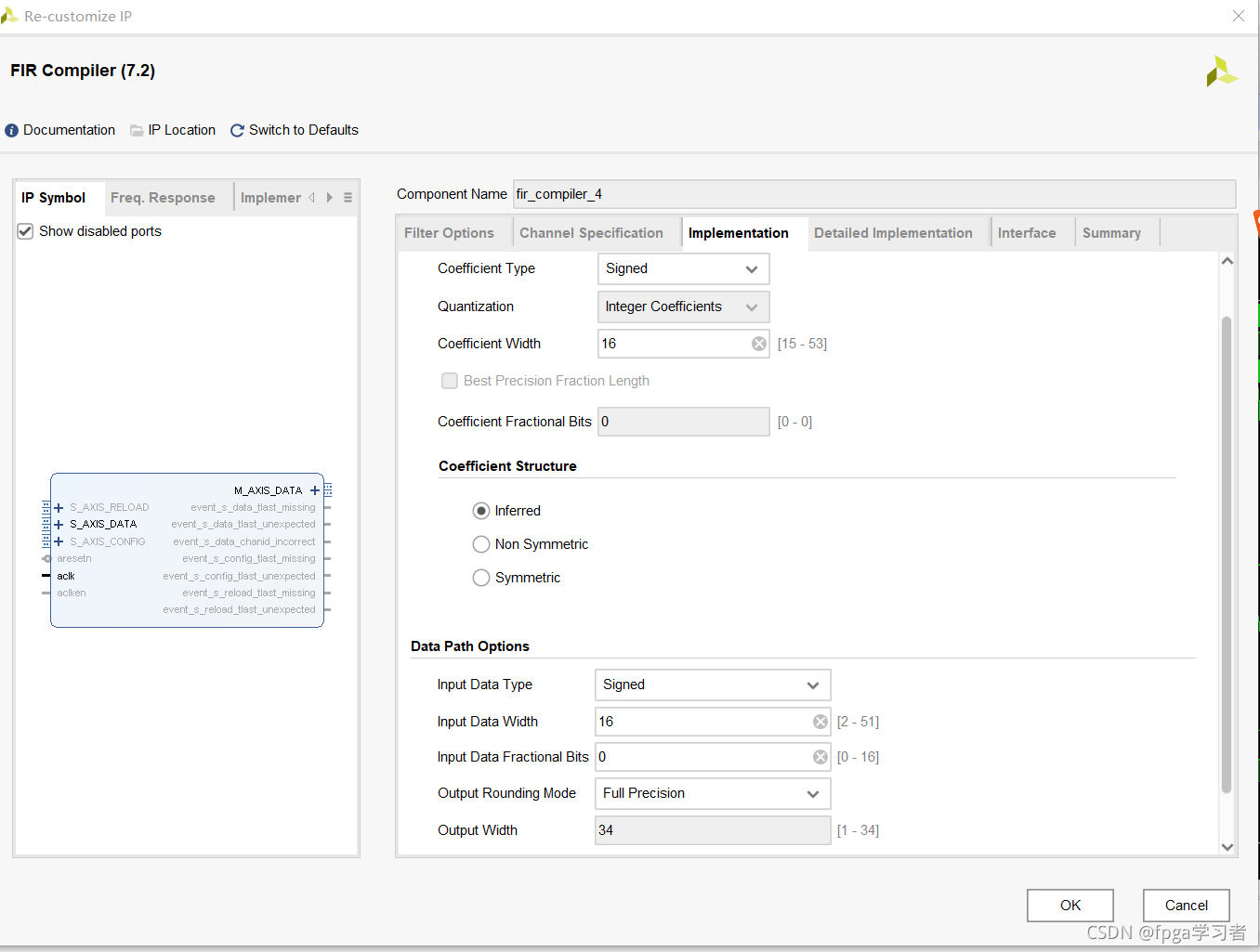1260x952 pixels.
Task: Click the Component Name input field
Action: pyautogui.click(x=874, y=194)
